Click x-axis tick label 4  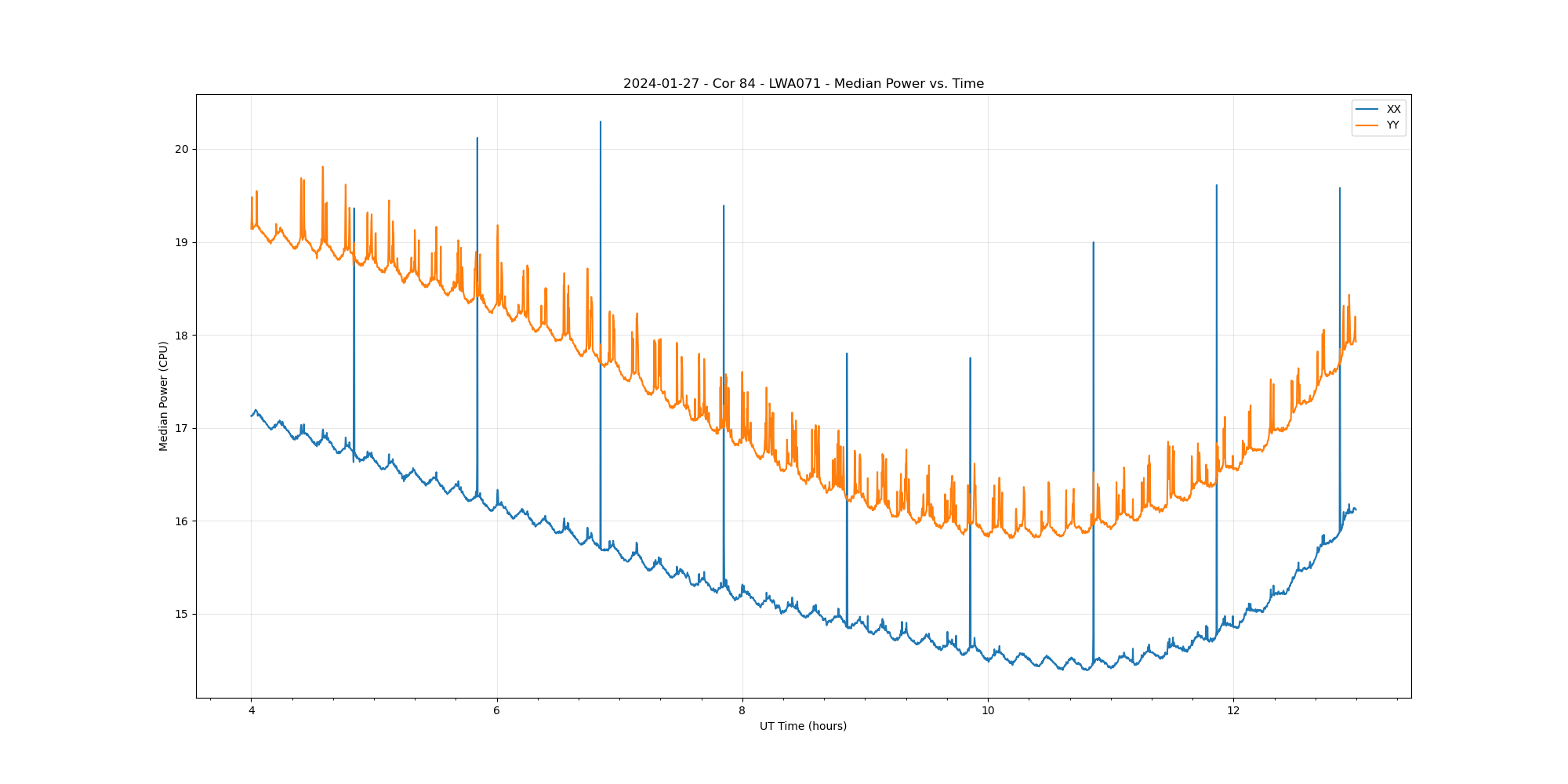click(252, 711)
